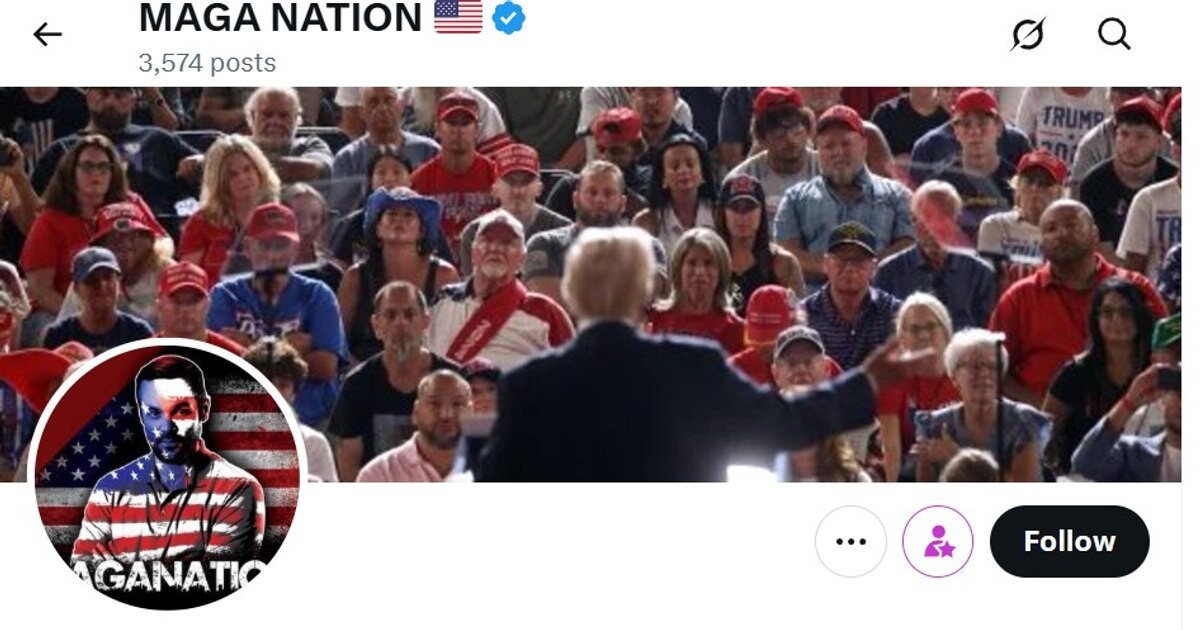Expand account actions with the ellipsis button
Image resolution: width=1200 pixels, height=630 pixels.
pos(851,541)
